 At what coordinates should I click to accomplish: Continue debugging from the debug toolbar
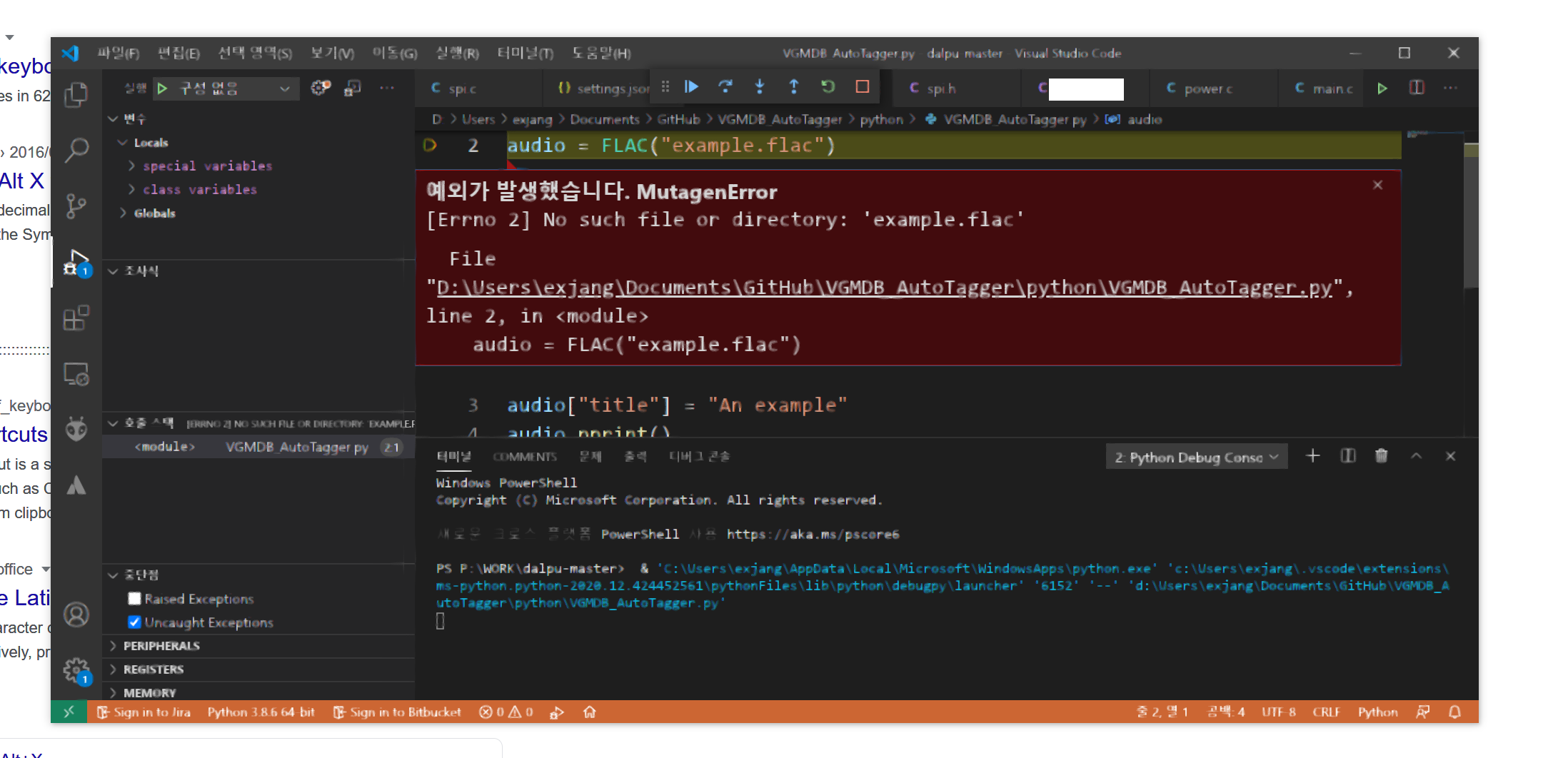click(x=691, y=87)
